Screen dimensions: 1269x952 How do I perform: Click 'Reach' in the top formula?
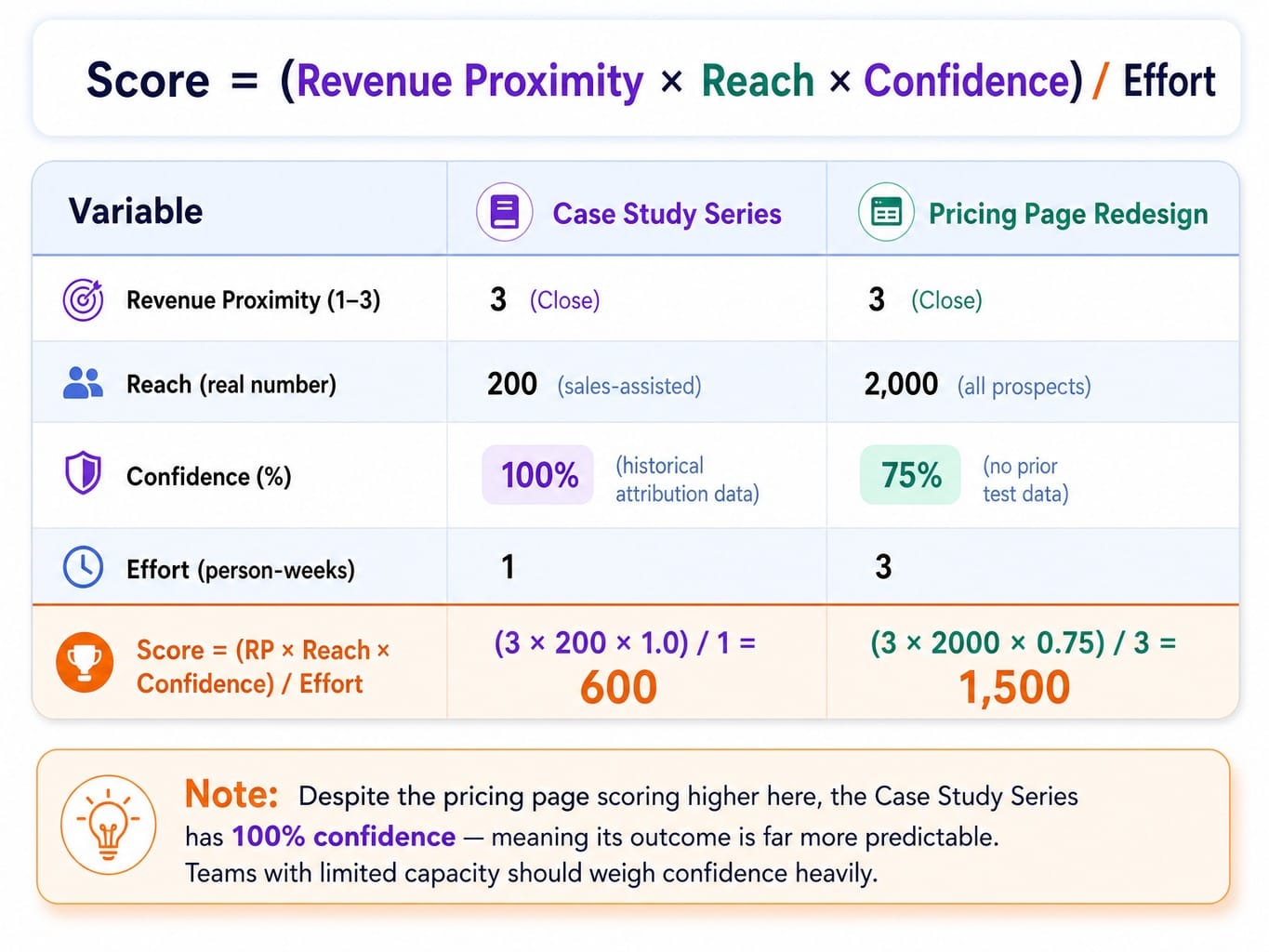click(x=758, y=81)
